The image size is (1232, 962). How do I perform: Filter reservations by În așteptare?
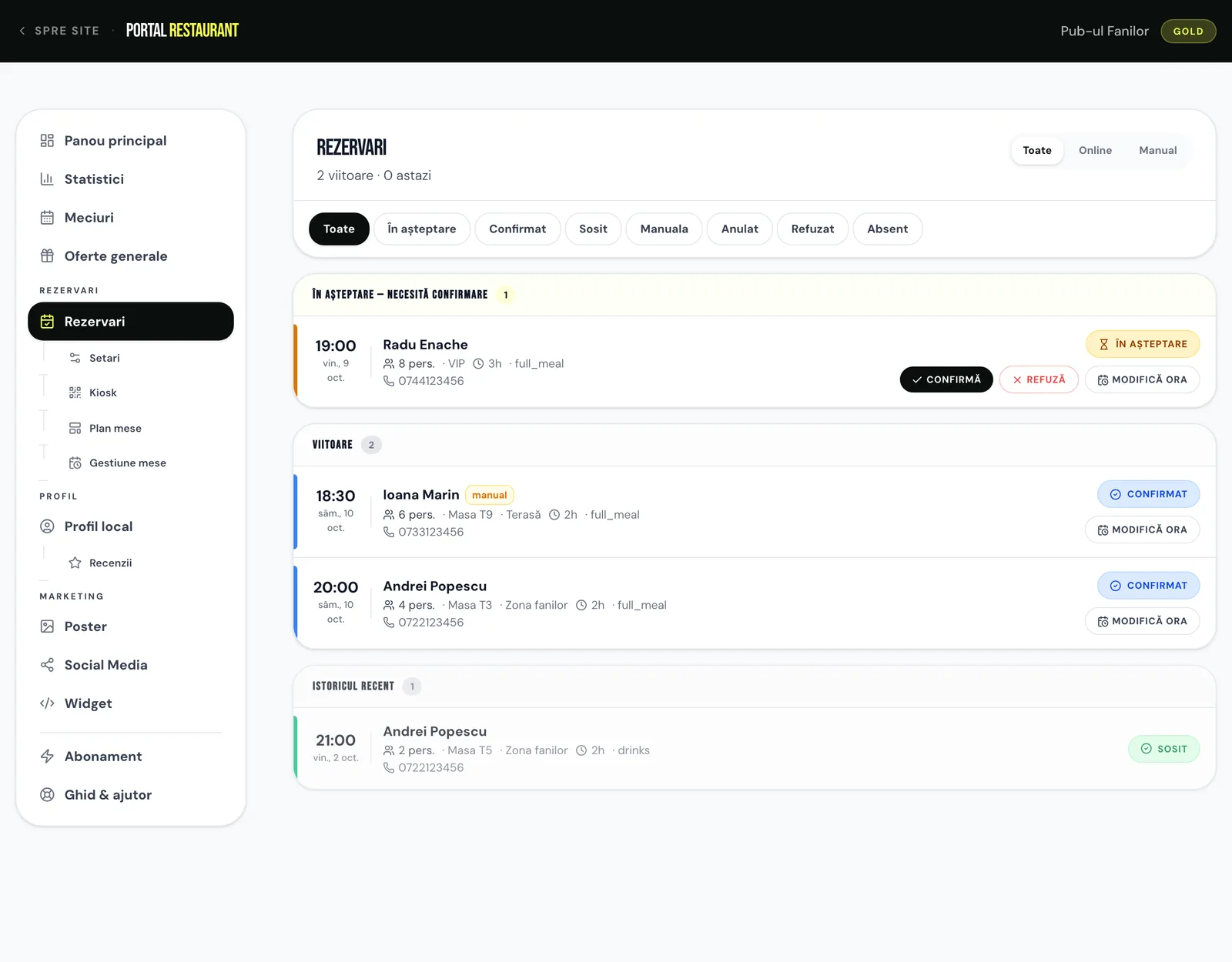coord(422,229)
